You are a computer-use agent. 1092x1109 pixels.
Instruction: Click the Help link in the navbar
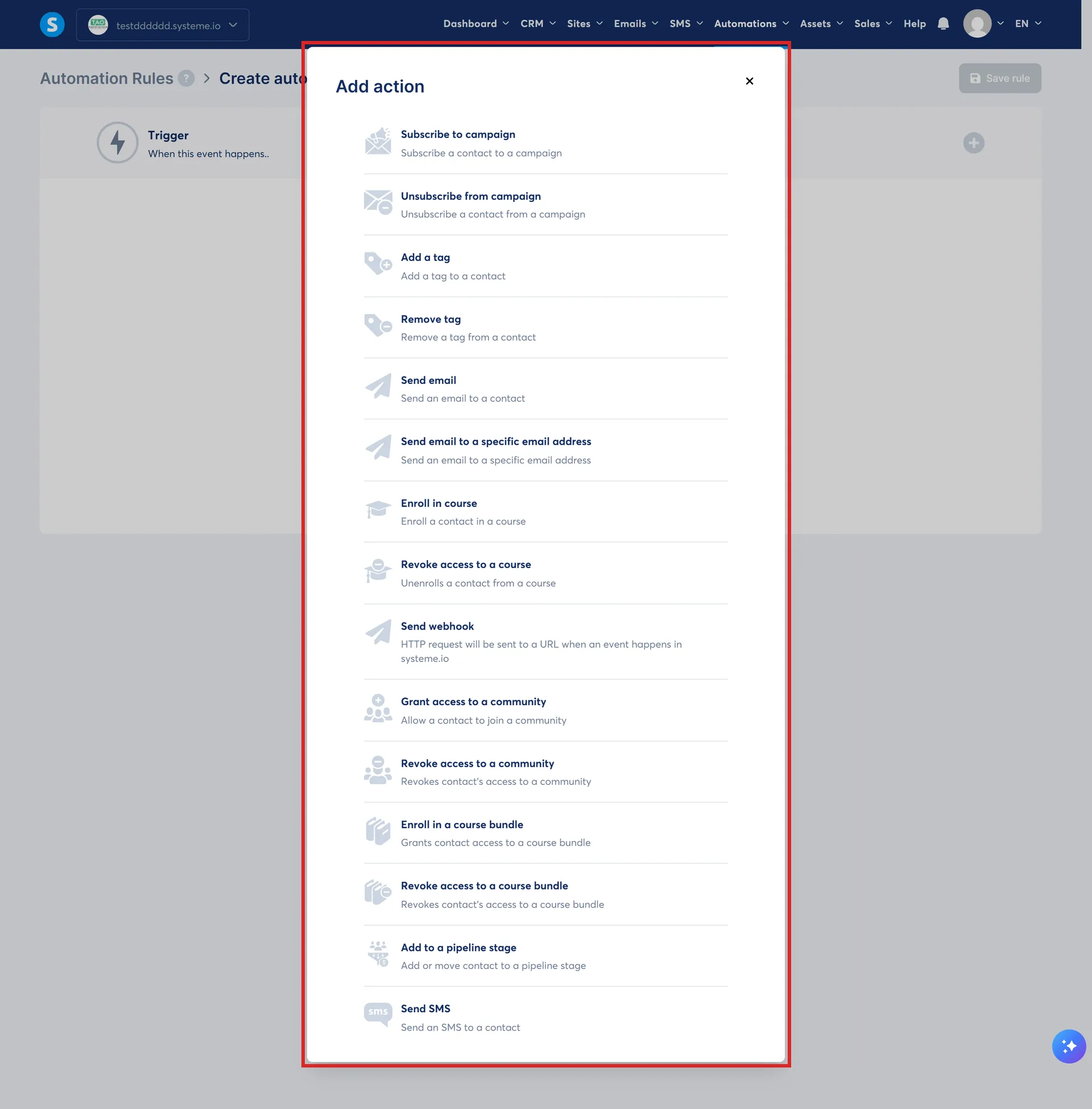(x=915, y=23)
